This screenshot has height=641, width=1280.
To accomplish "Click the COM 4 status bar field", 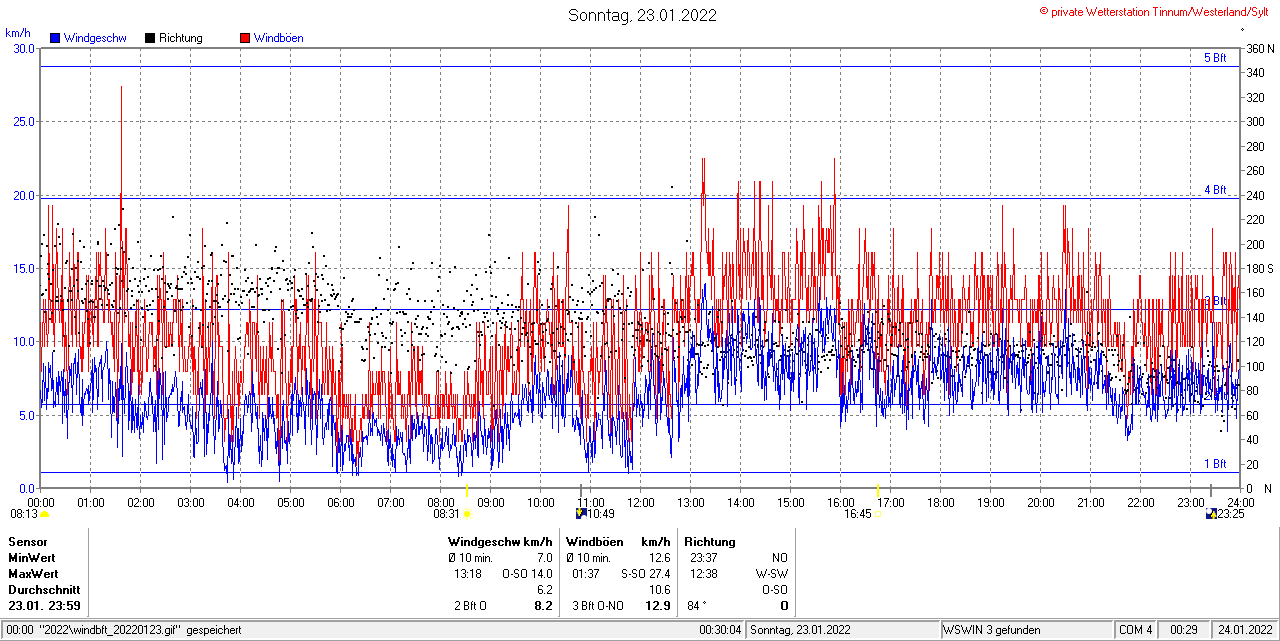I will [x=1135, y=630].
